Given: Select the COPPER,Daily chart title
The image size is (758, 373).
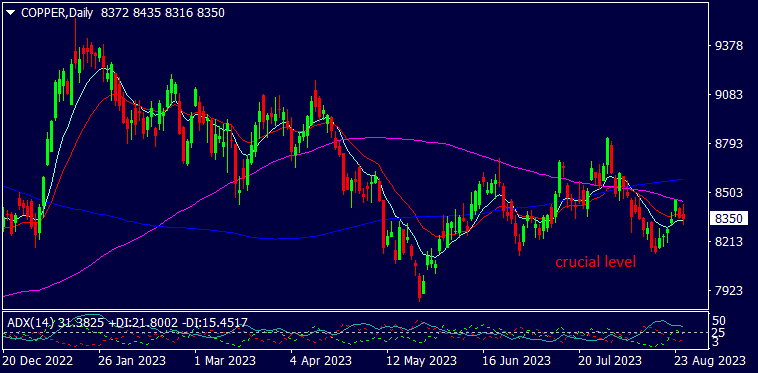Looking at the screenshot, I should click(58, 14).
